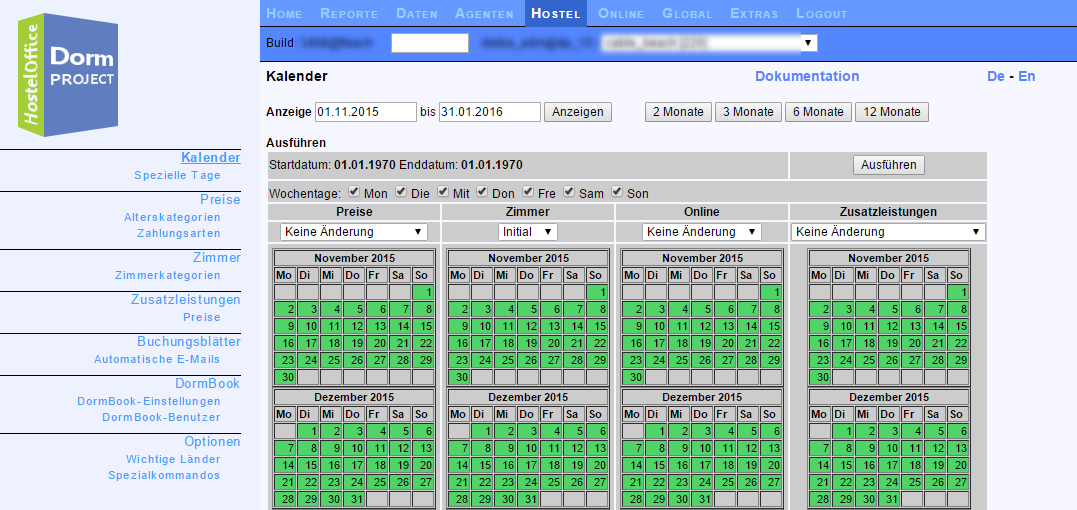The width and height of the screenshot is (1077, 510).
Task: Uncheck the Fre weekday checkbox
Action: 528,191
